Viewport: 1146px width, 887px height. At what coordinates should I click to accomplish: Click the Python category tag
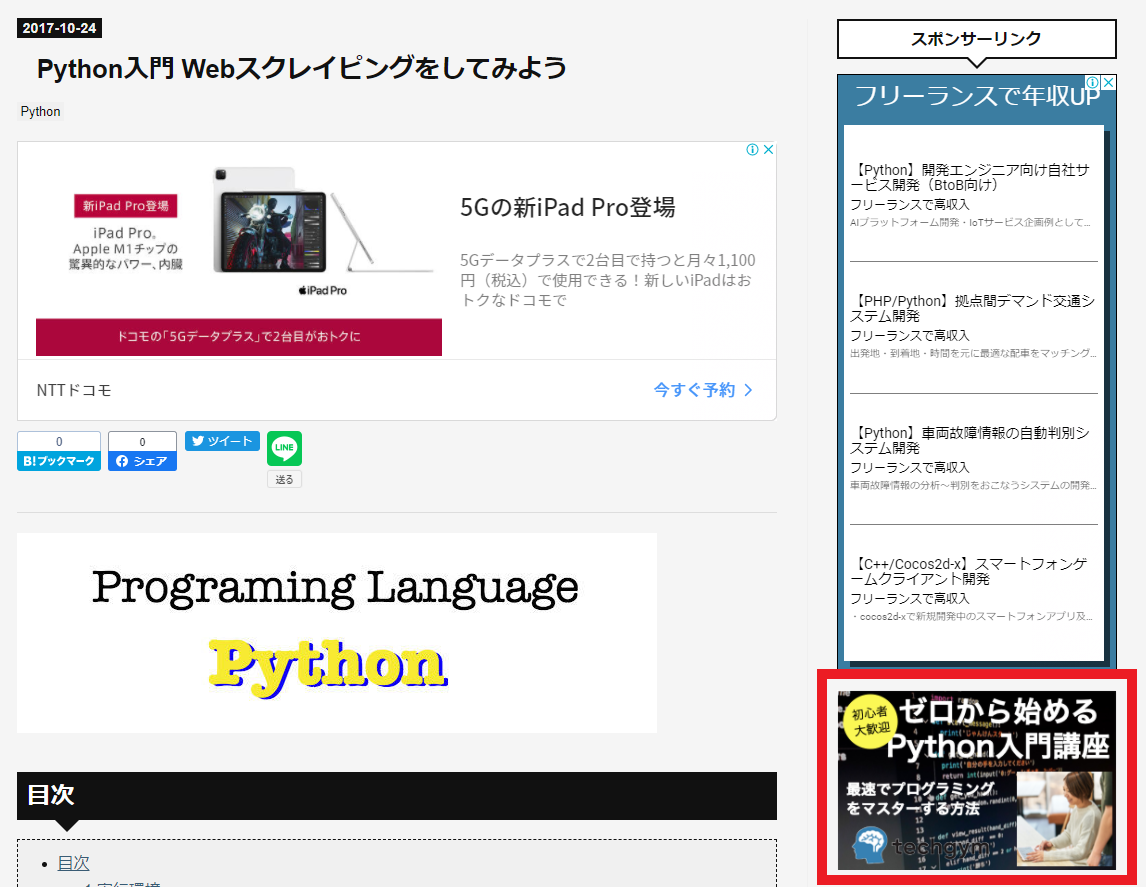40,112
